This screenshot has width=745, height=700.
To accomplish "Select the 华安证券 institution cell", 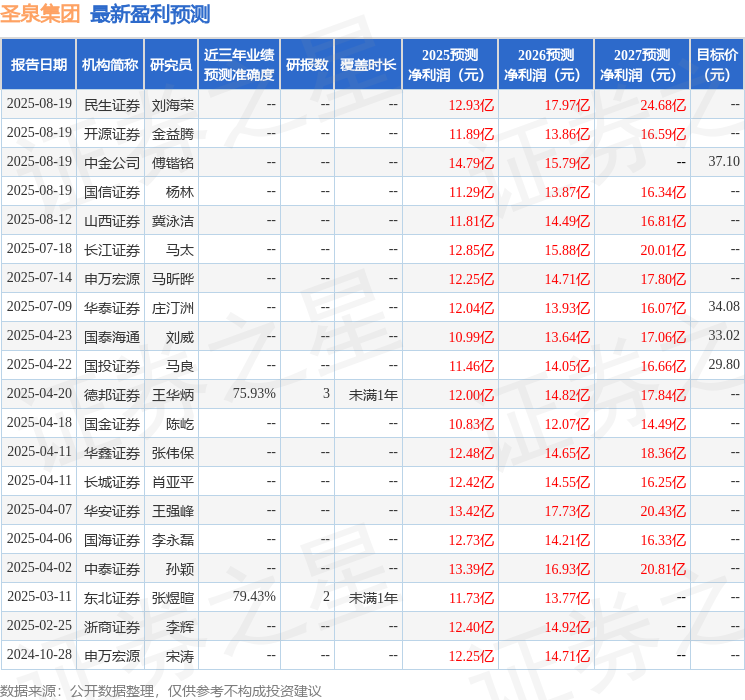I will point(112,511).
